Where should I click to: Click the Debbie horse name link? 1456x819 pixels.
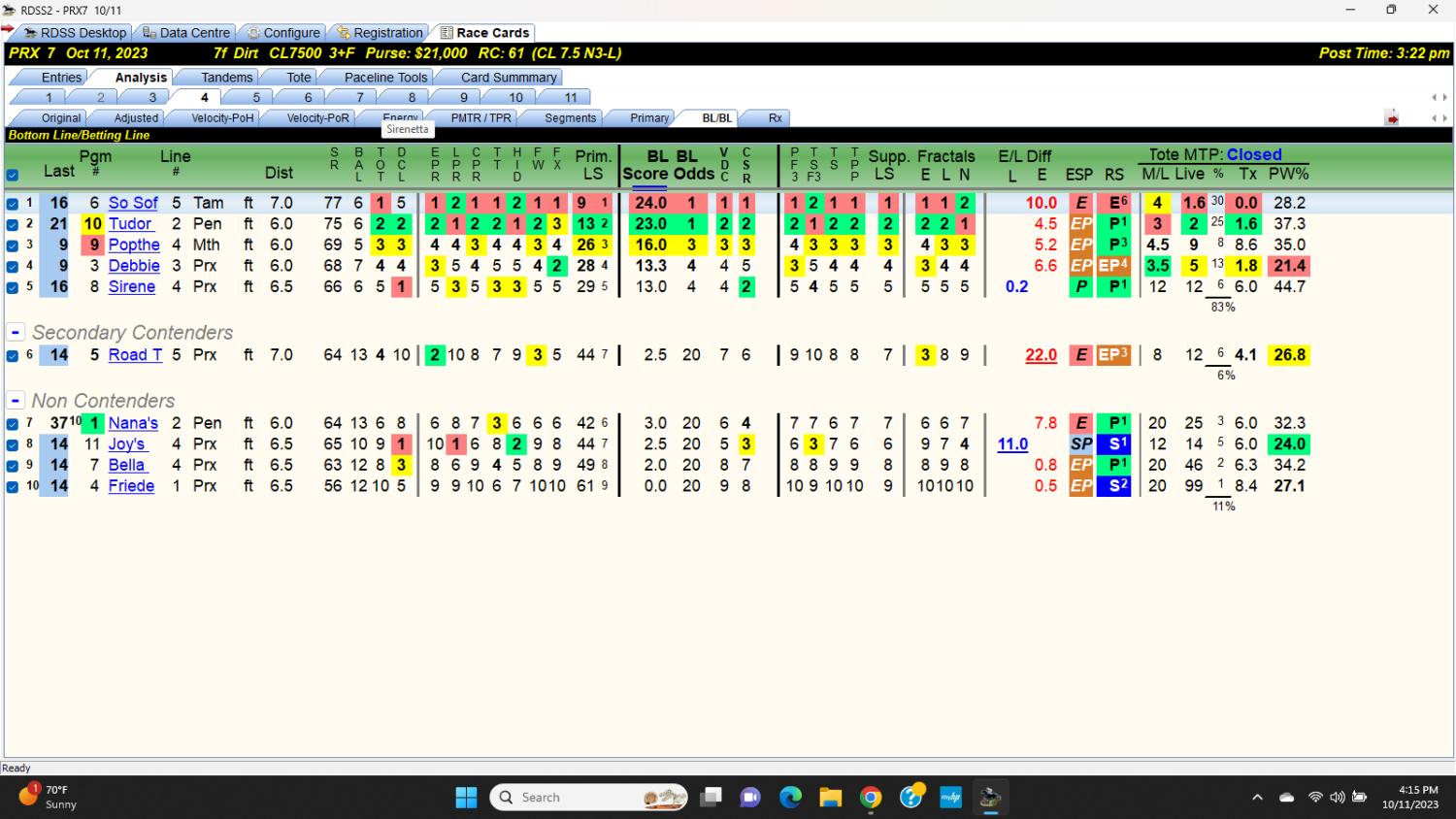[x=134, y=266]
